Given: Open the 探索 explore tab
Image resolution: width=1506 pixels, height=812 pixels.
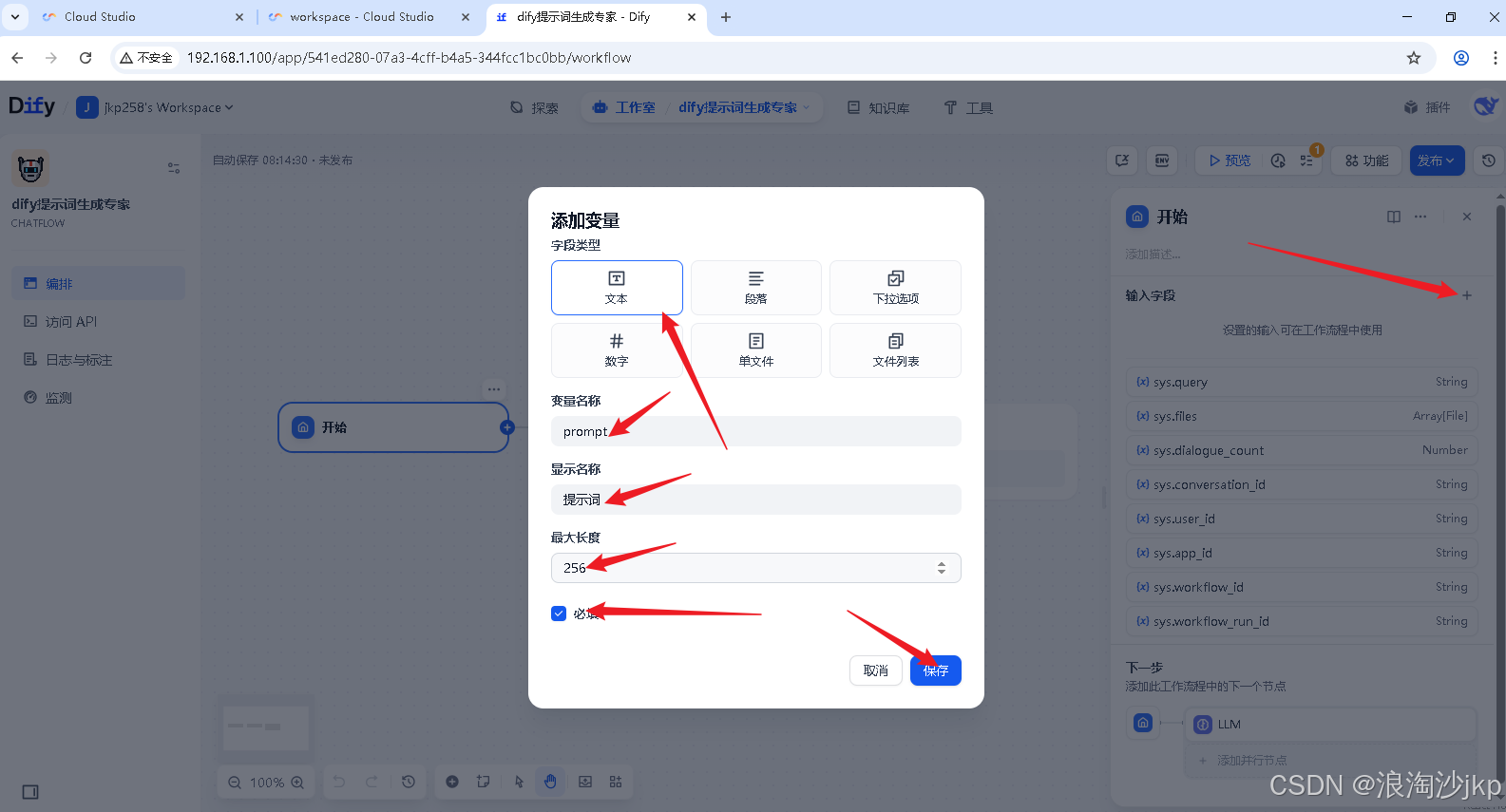Looking at the screenshot, I should tap(534, 107).
